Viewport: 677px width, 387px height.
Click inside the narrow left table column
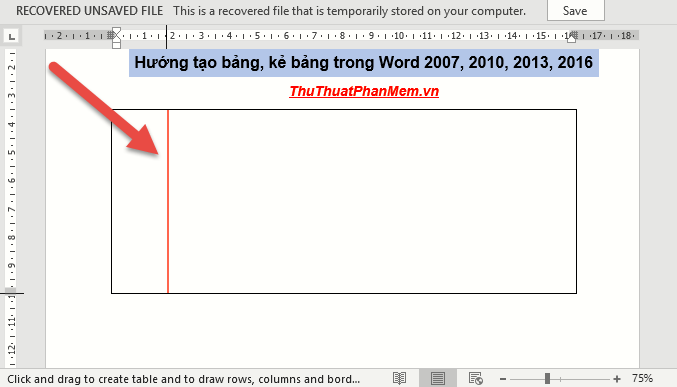point(139,201)
